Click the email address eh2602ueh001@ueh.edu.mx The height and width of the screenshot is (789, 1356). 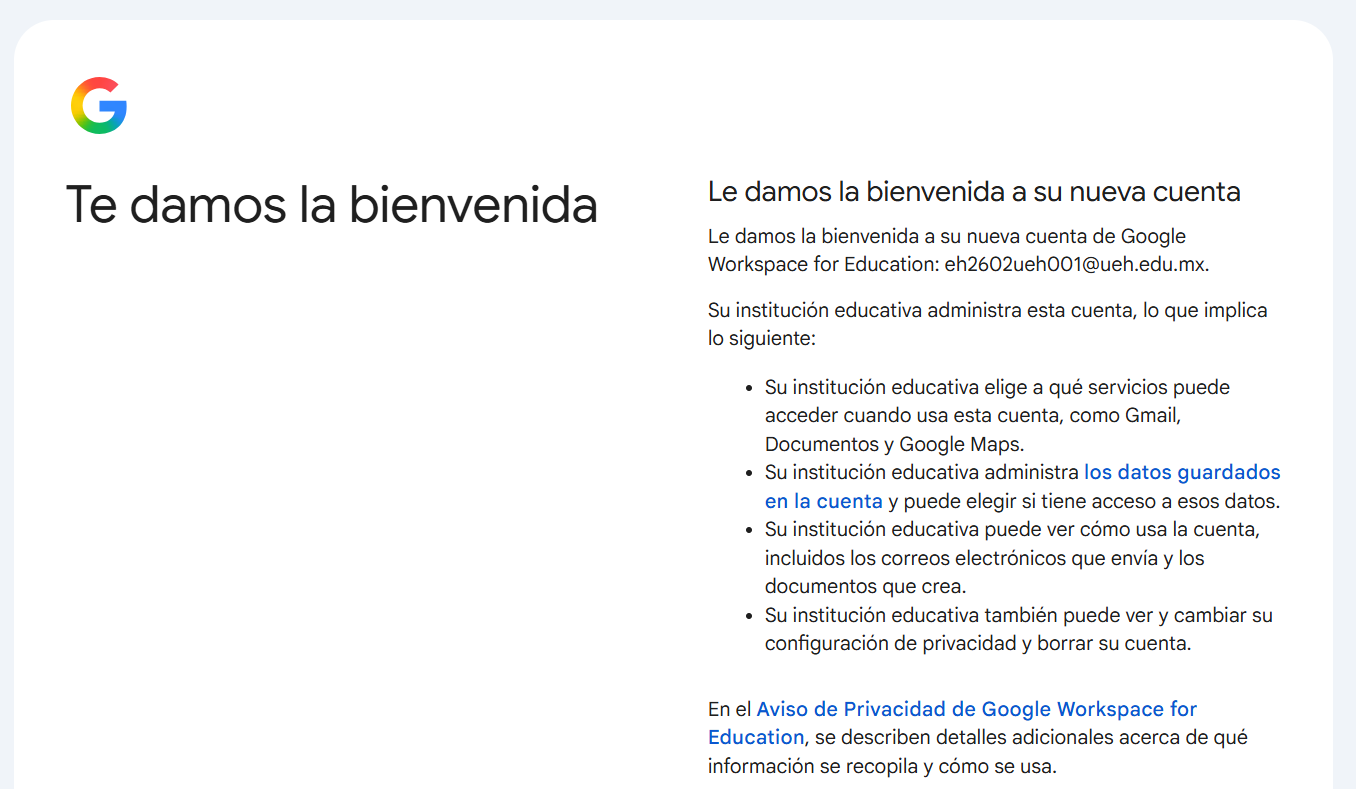point(1075,265)
